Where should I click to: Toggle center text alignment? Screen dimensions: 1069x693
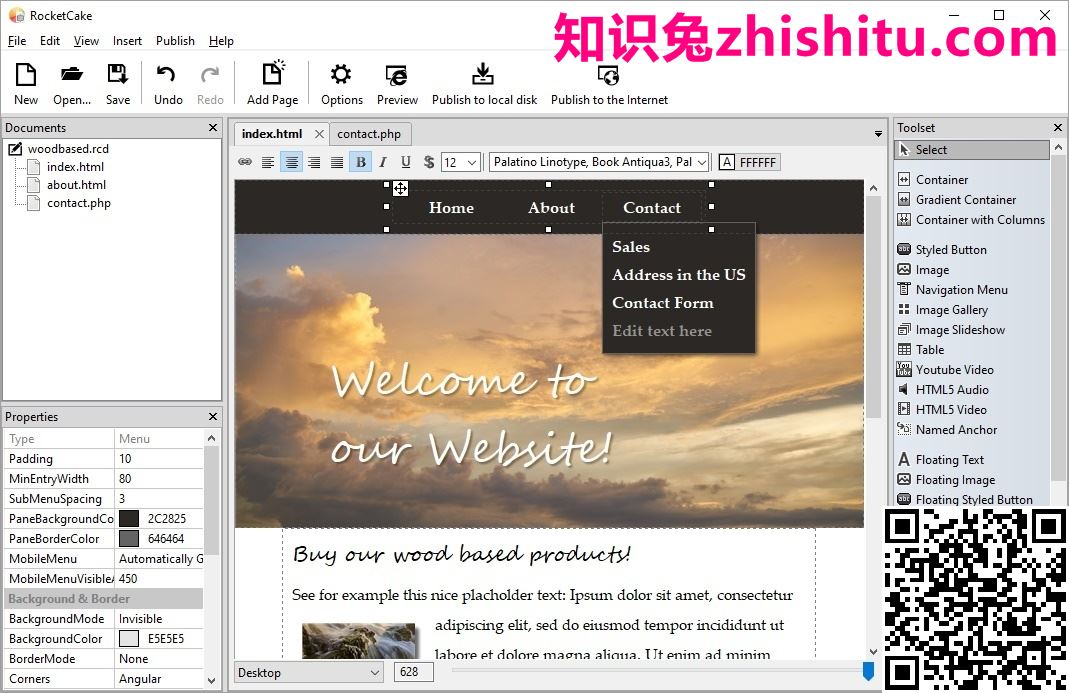coord(291,162)
